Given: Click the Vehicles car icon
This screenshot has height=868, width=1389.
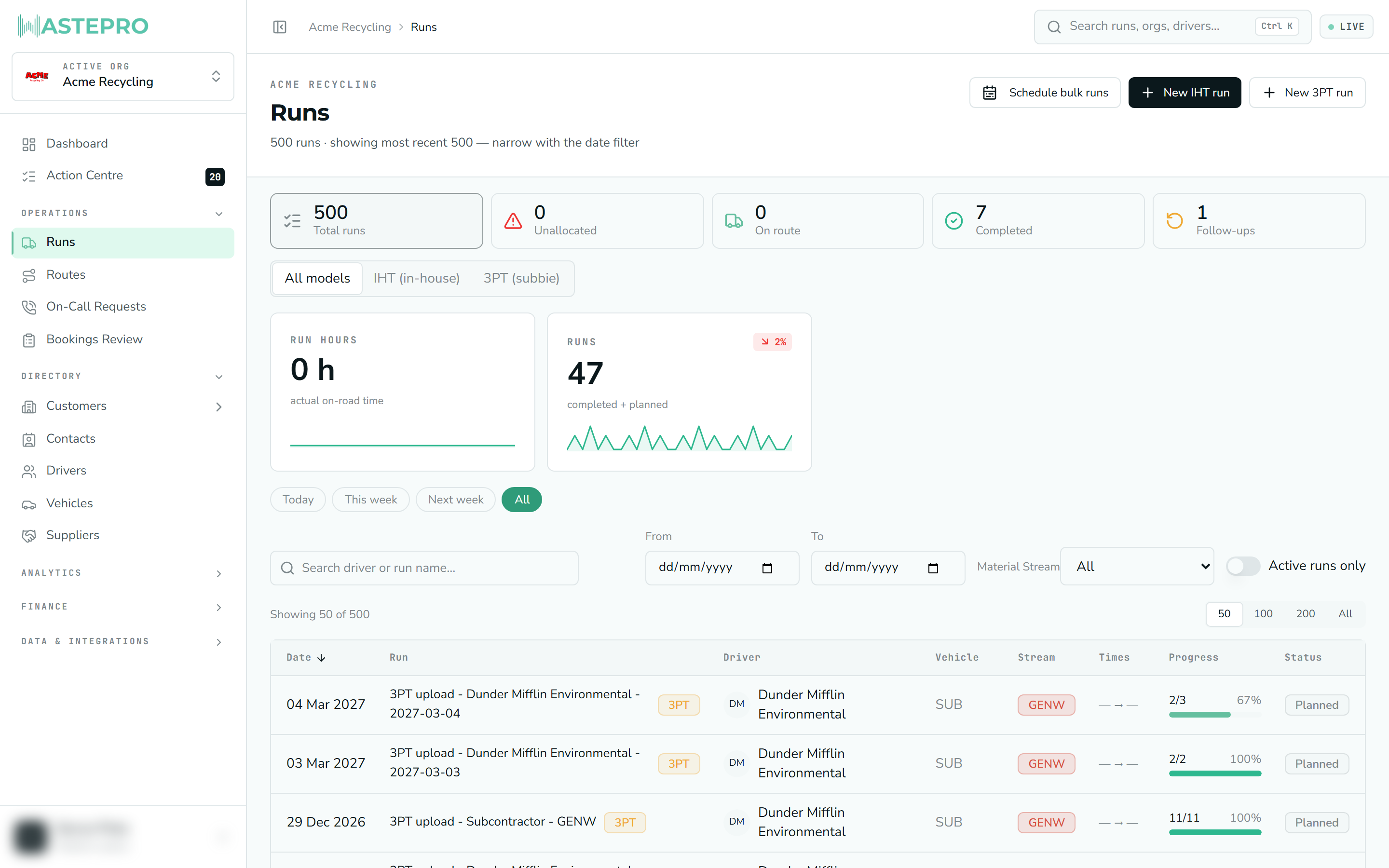Looking at the screenshot, I should (29, 504).
